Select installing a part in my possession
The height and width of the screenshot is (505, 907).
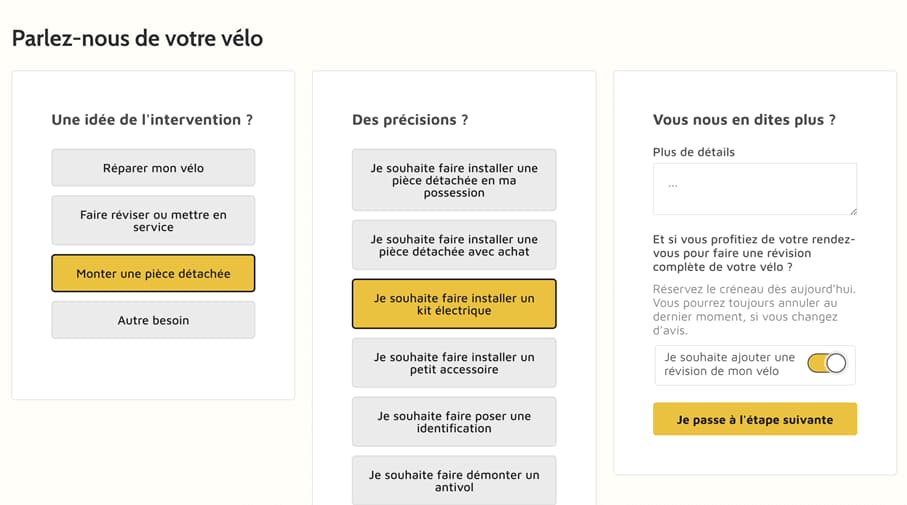pos(454,180)
